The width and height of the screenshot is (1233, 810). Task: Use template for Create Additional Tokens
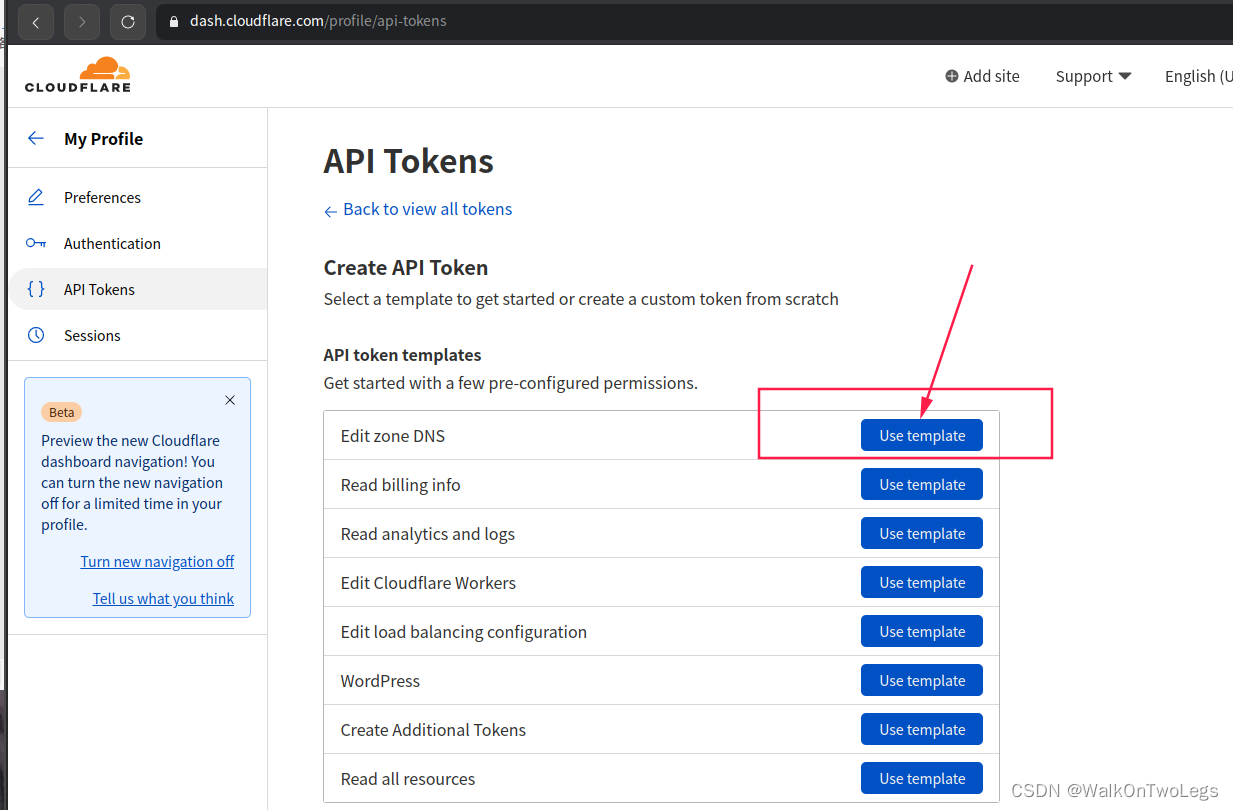pos(922,729)
